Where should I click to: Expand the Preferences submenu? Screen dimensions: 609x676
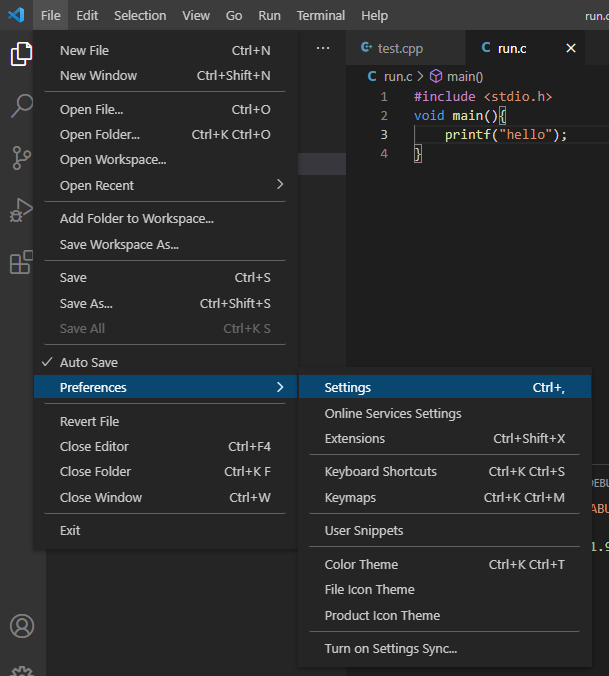166,387
